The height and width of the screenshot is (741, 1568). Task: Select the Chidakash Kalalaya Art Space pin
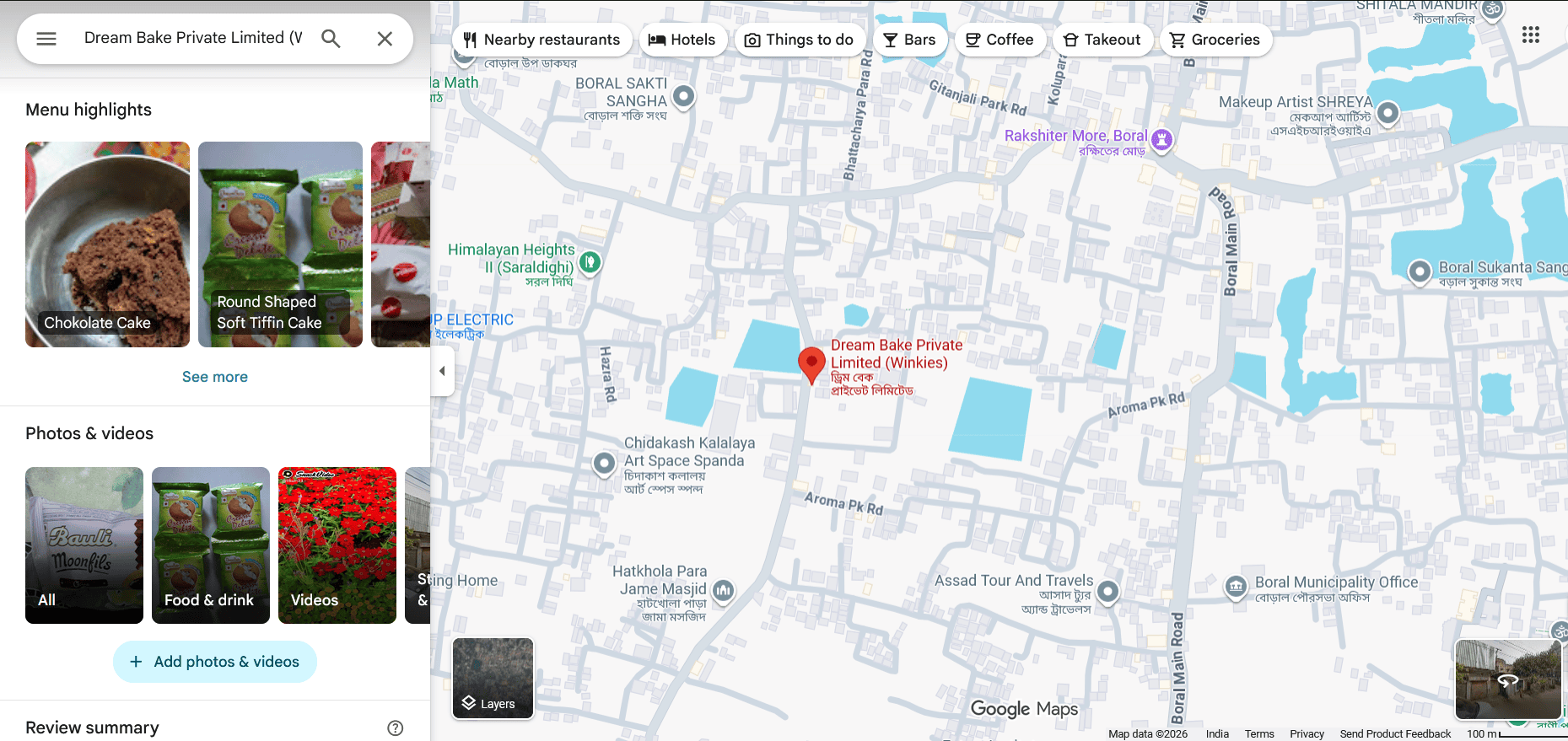(x=604, y=463)
